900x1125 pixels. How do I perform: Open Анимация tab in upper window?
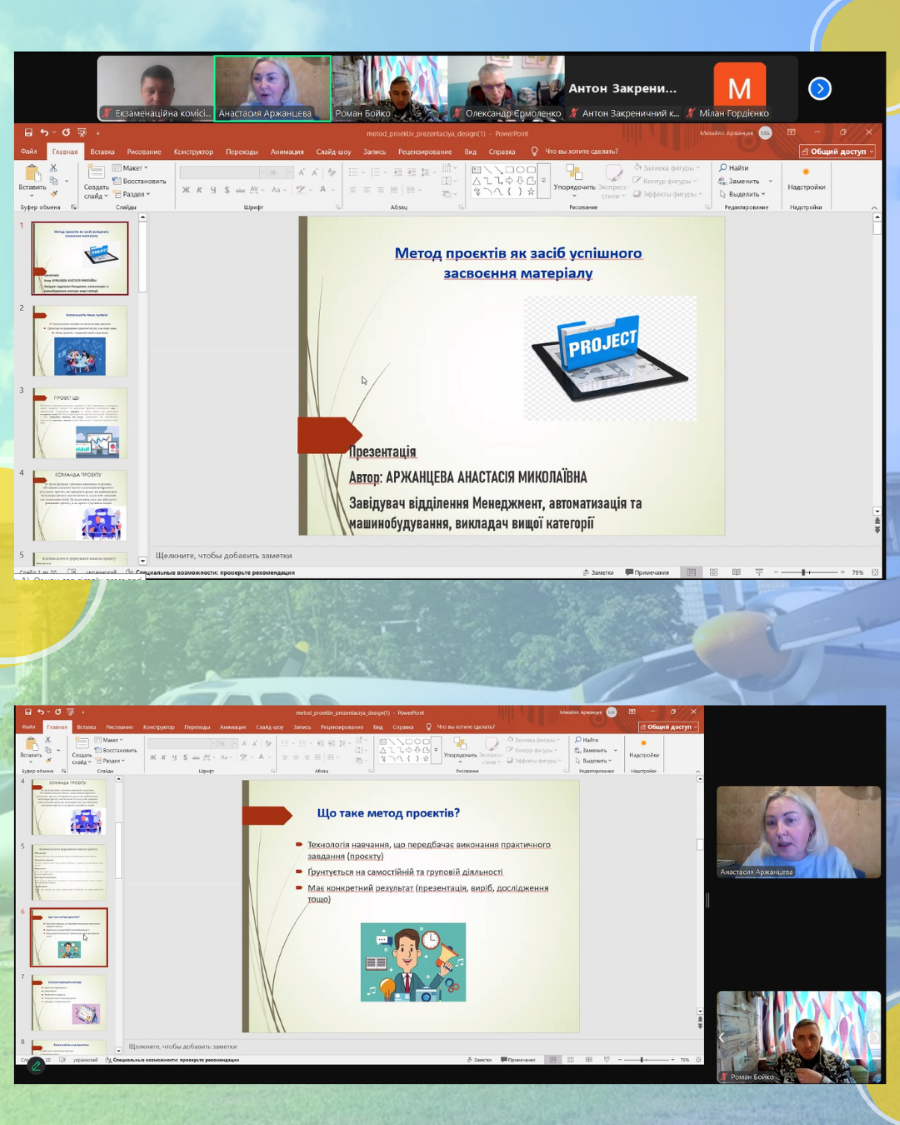click(x=287, y=152)
